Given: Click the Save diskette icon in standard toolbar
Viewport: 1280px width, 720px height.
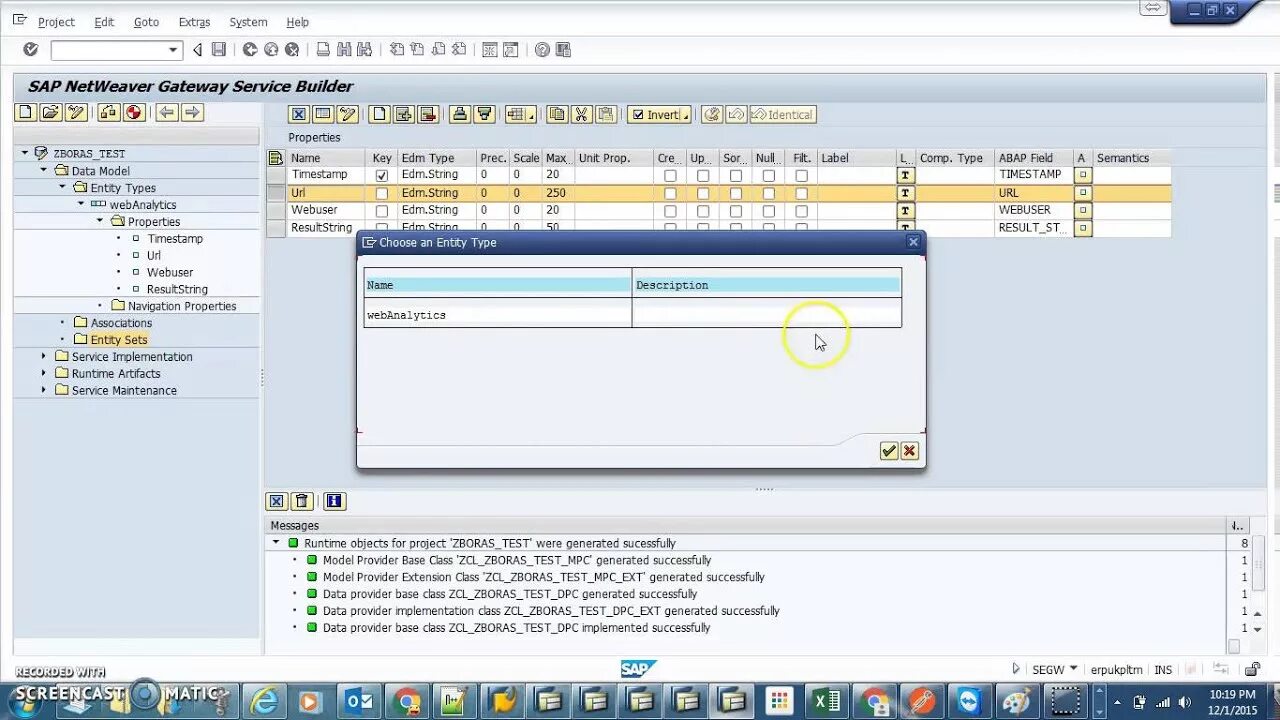Looking at the screenshot, I should coord(218,49).
